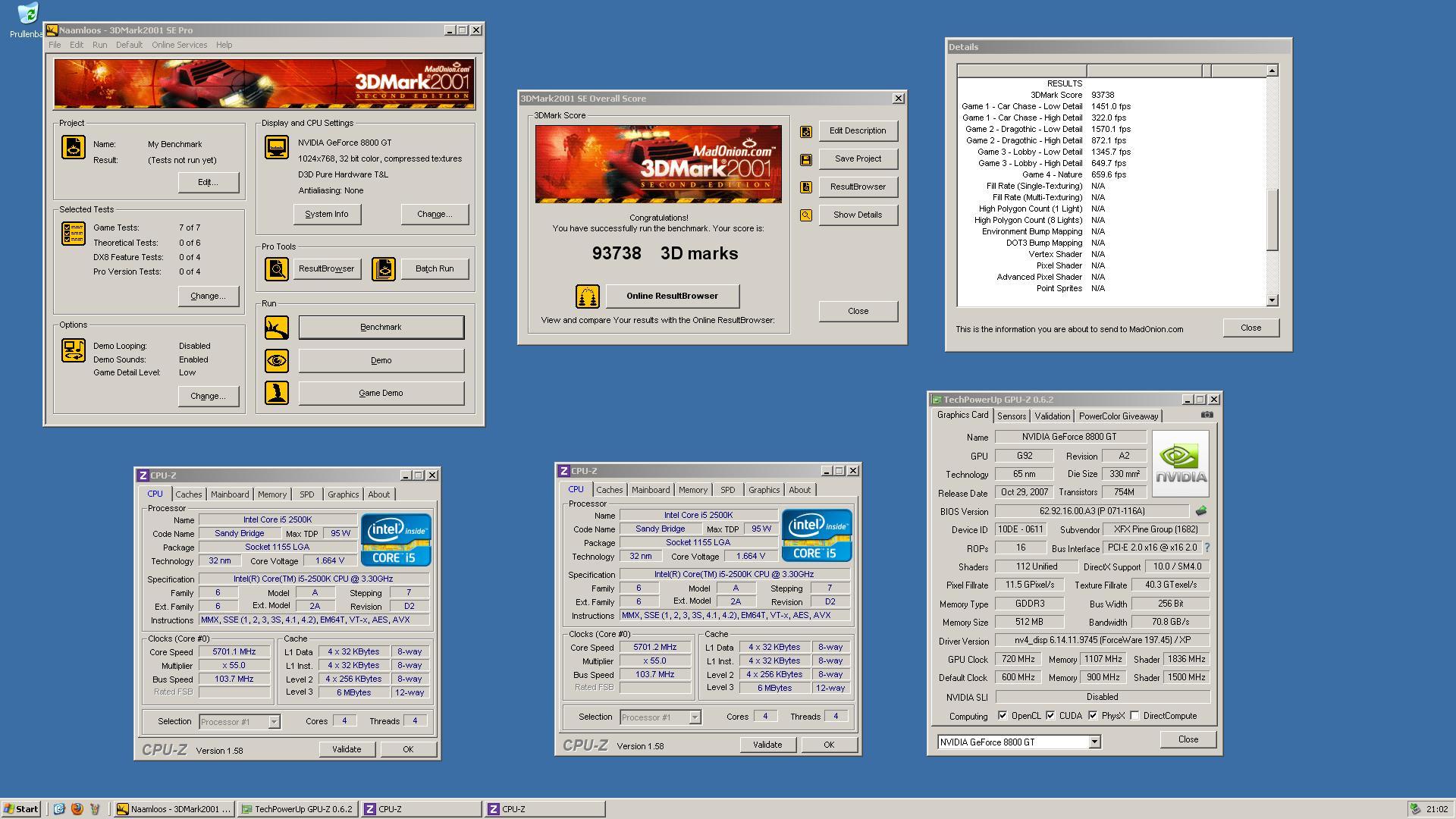
Task: Click Edit... in the Project group
Action: (208, 183)
